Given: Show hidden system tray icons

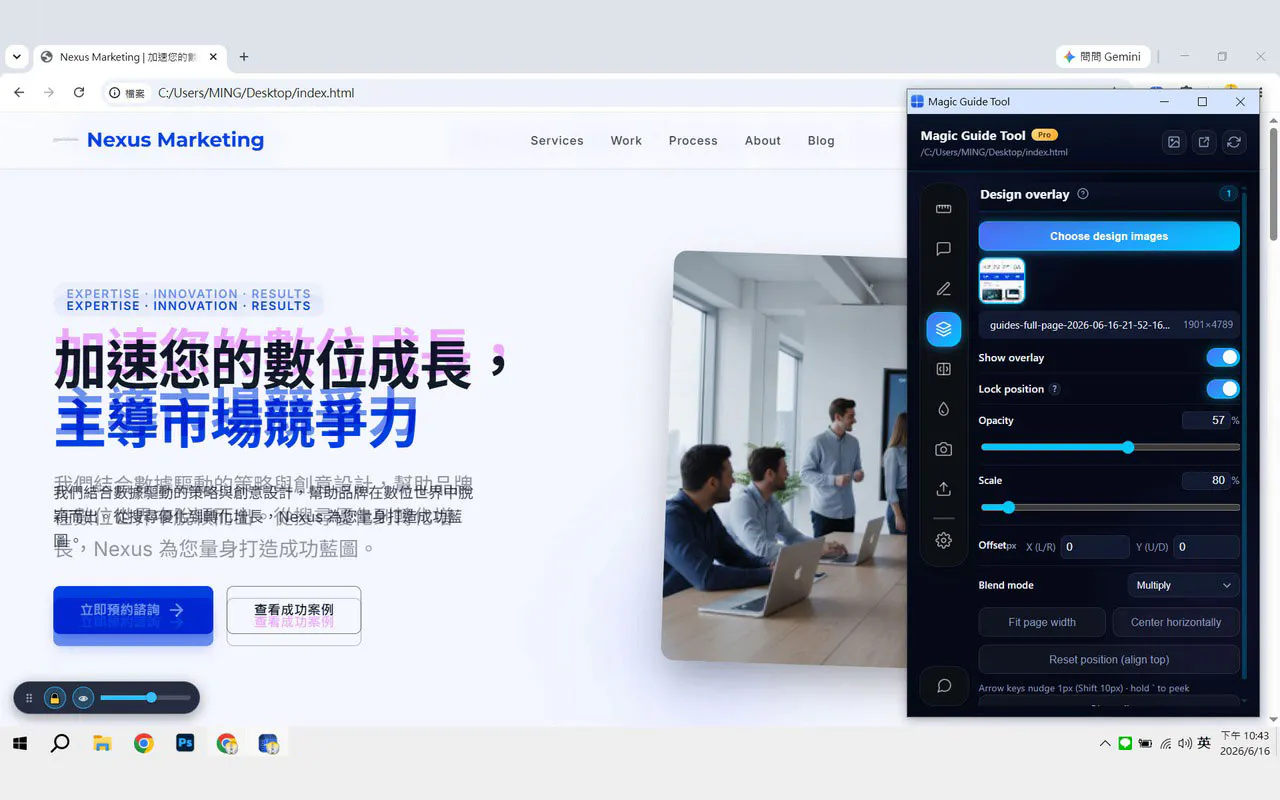Looking at the screenshot, I should pyautogui.click(x=1105, y=743).
